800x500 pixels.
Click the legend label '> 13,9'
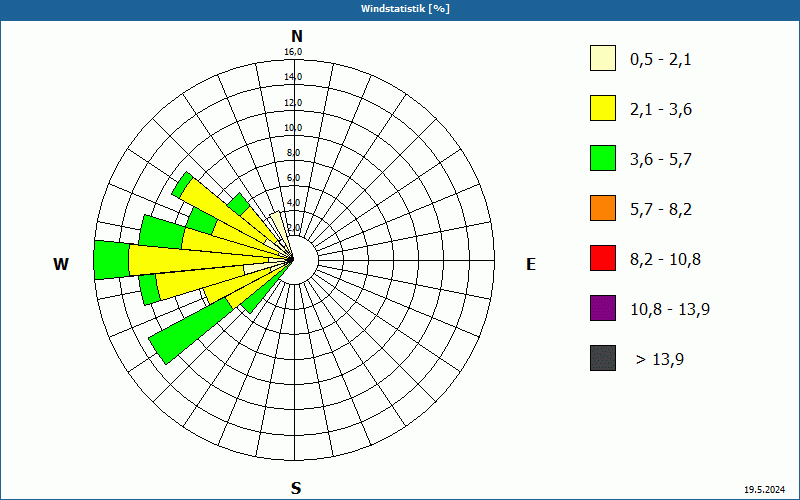(660, 360)
